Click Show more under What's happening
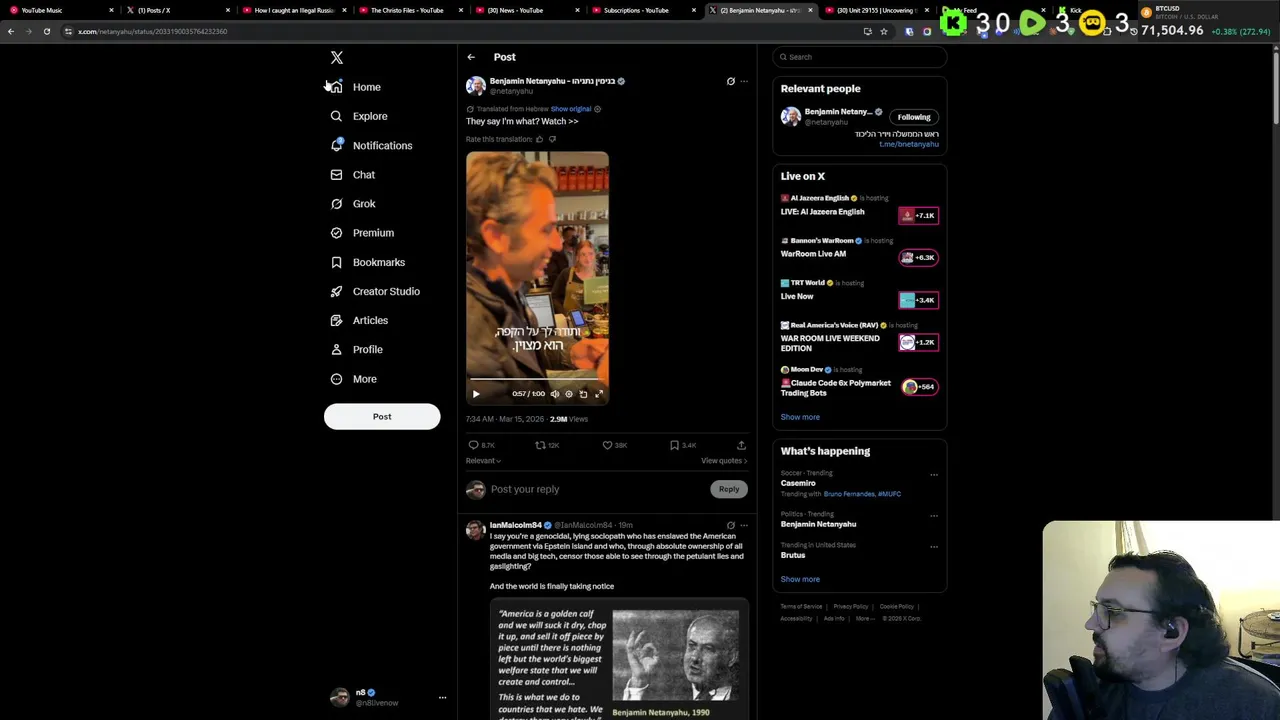1280x720 pixels. (800, 579)
